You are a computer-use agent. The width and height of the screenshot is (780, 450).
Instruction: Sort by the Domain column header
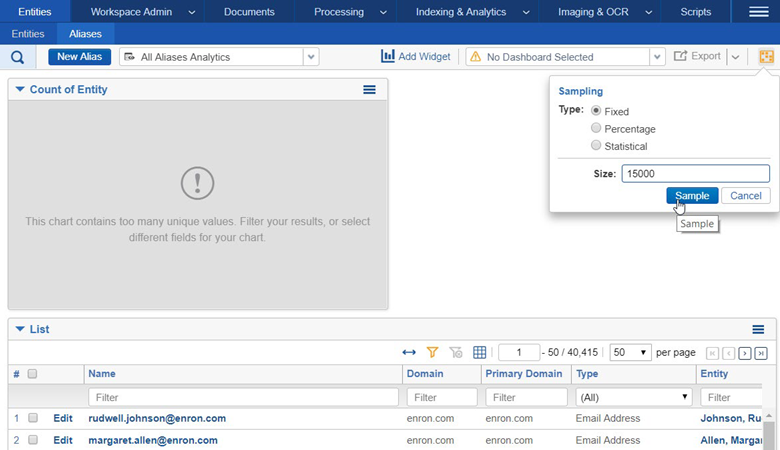(425, 373)
